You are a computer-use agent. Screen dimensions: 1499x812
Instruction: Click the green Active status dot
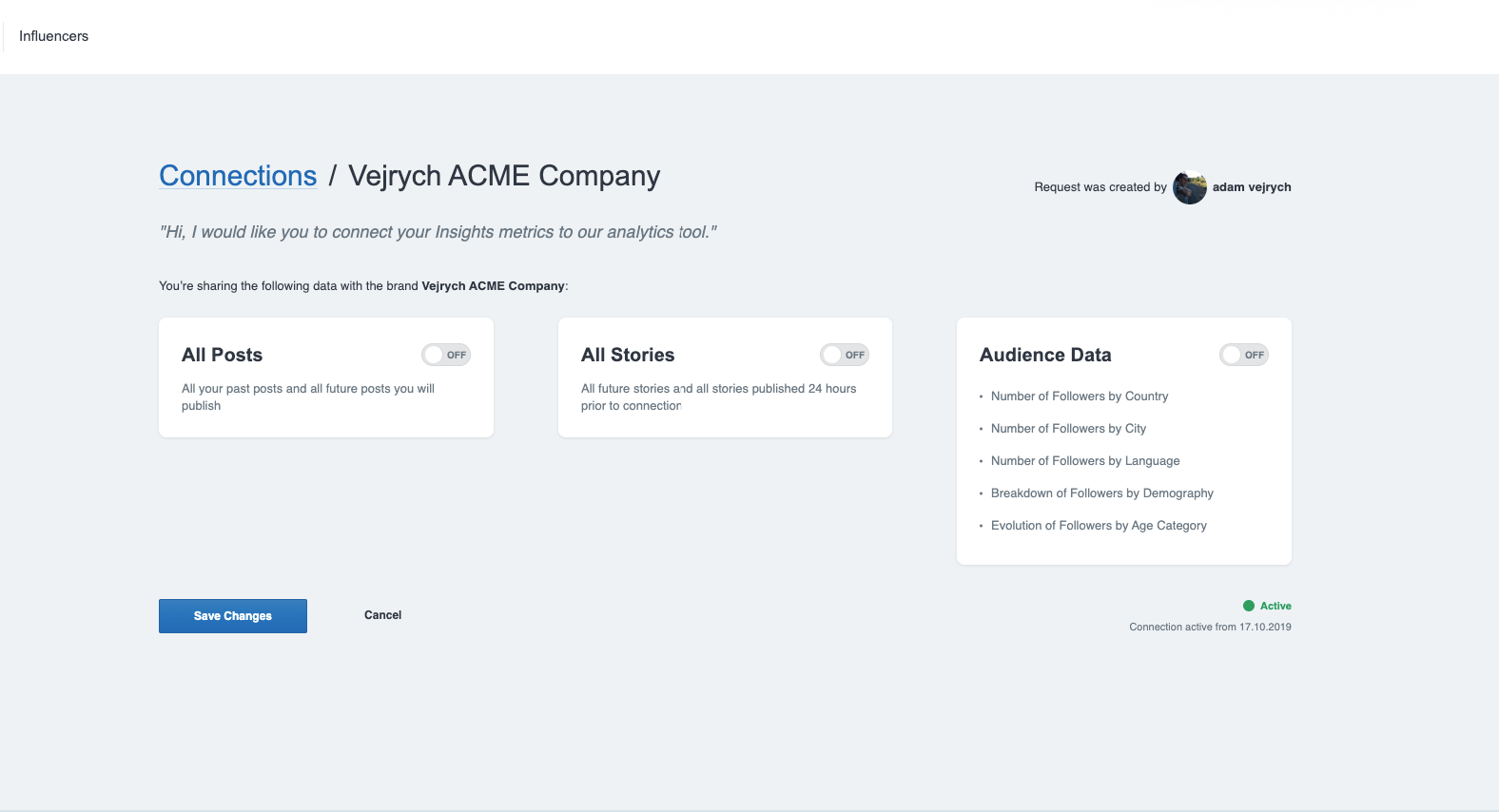(1249, 606)
